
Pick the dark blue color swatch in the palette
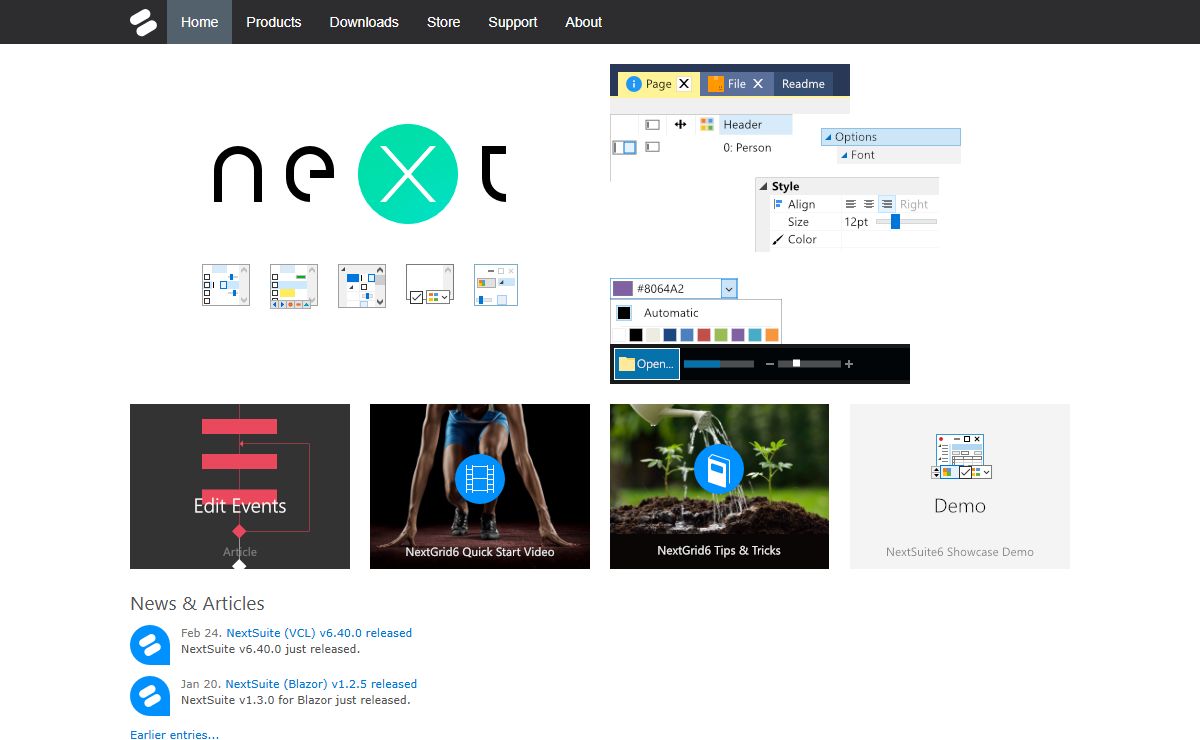click(x=670, y=335)
